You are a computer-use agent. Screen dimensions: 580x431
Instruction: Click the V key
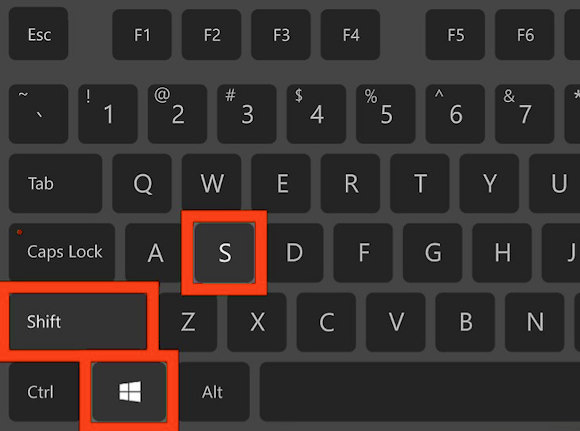pyautogui.click(x=396, y=322)
